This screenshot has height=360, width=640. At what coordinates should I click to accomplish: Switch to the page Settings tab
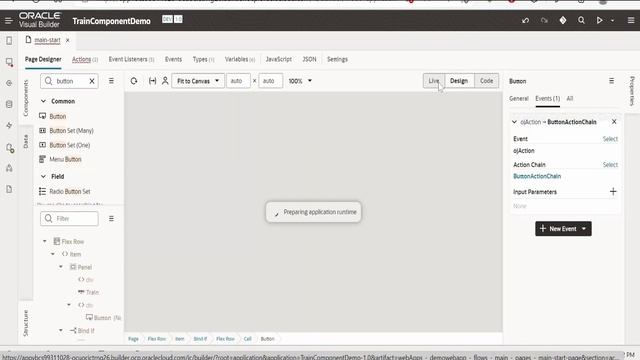pyautogui.click(x=337, y=59)
